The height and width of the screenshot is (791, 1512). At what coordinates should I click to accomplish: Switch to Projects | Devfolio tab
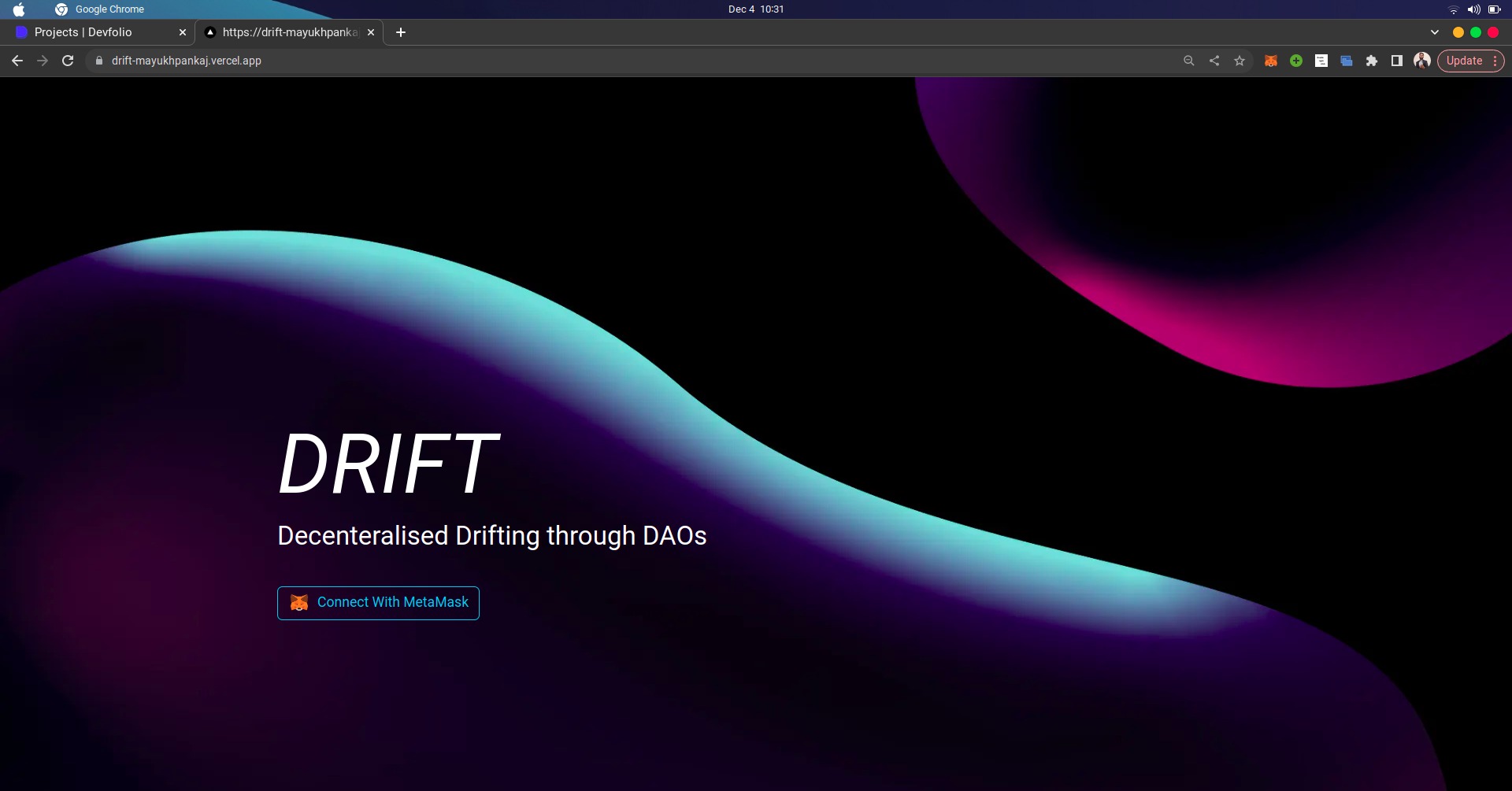point(101,32)
